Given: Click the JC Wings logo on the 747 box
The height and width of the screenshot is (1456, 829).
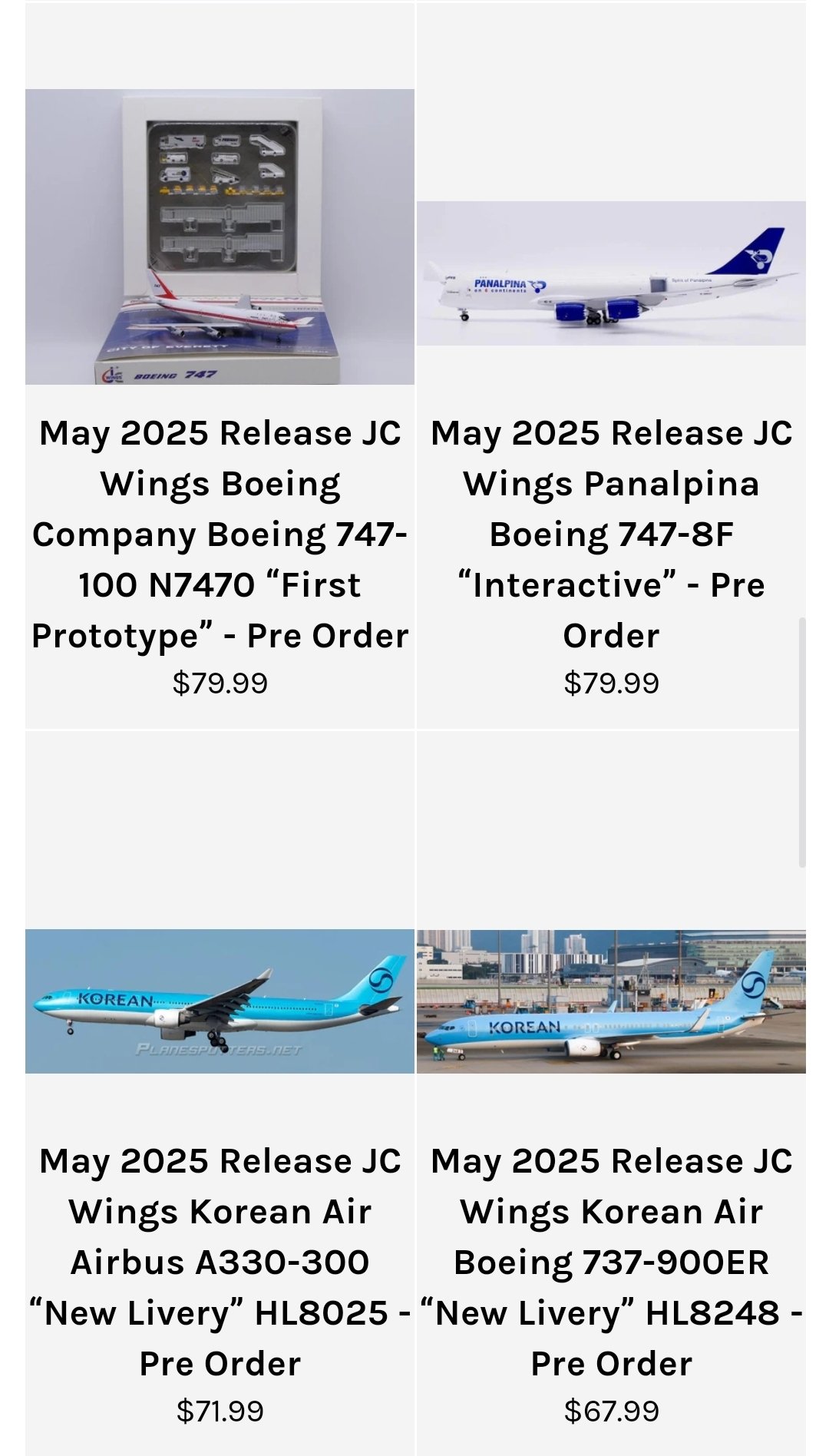Looking at the screenshot, I should pos(112,375).
